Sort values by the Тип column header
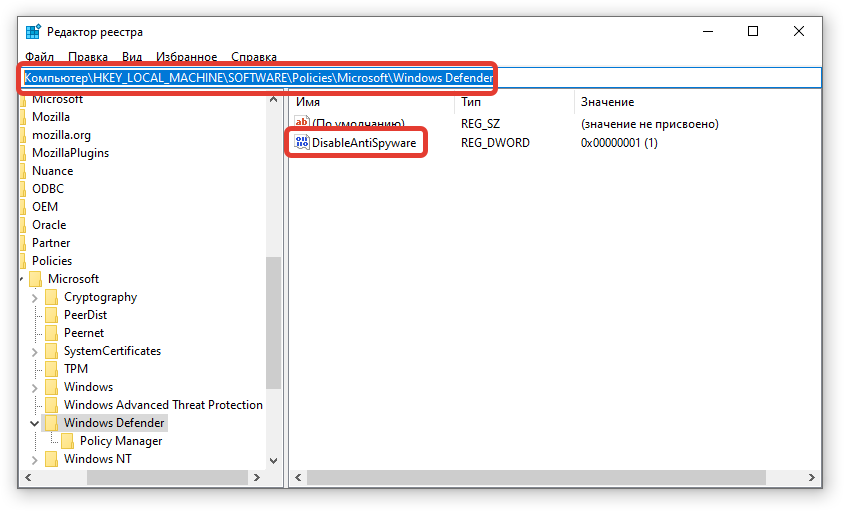Image resolution: width=844 pixels, height=511 pixels. pyautogui.click(x=471, y=102)
